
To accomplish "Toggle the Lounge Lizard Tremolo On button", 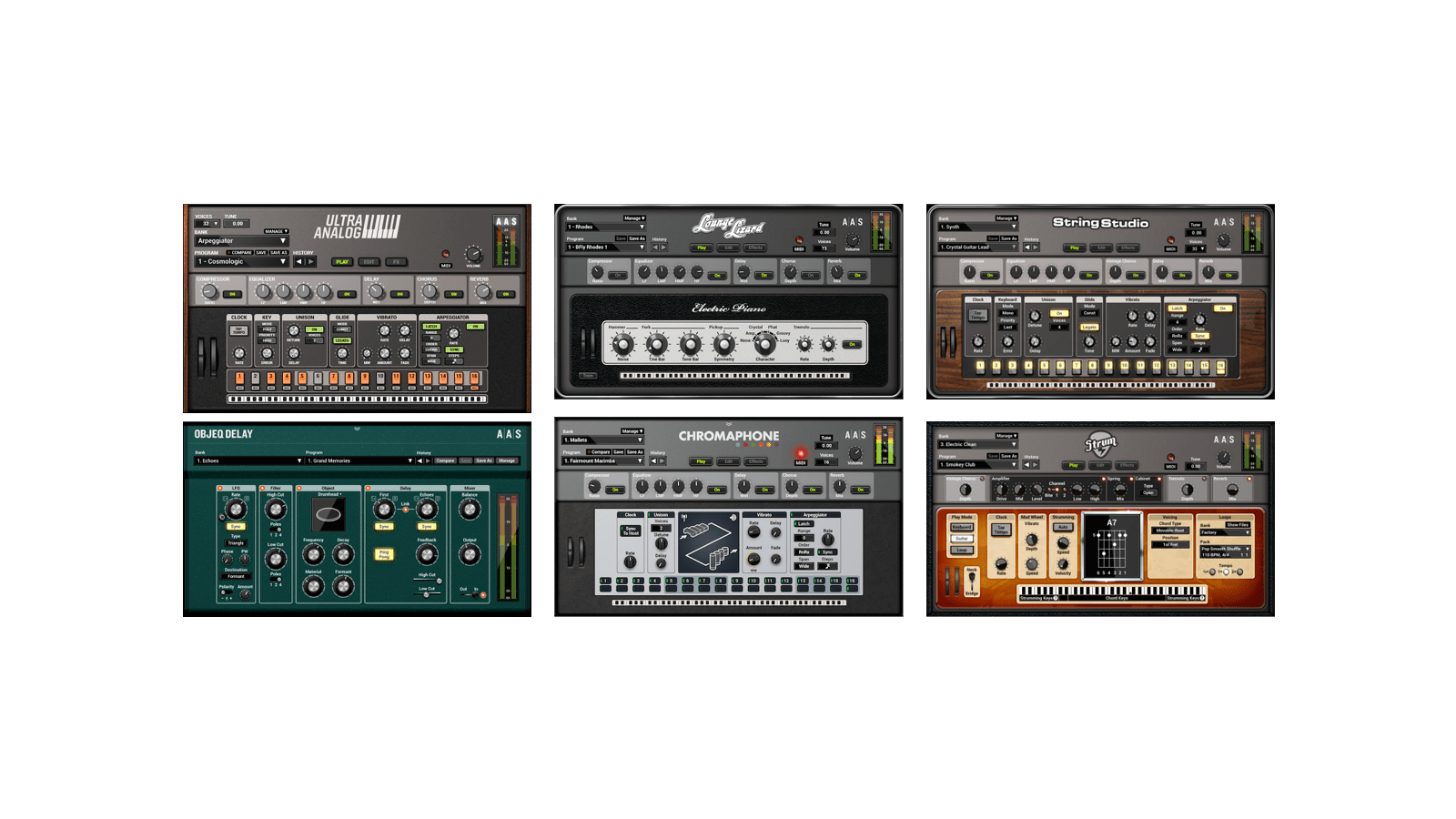I will [x=852, y=344].
